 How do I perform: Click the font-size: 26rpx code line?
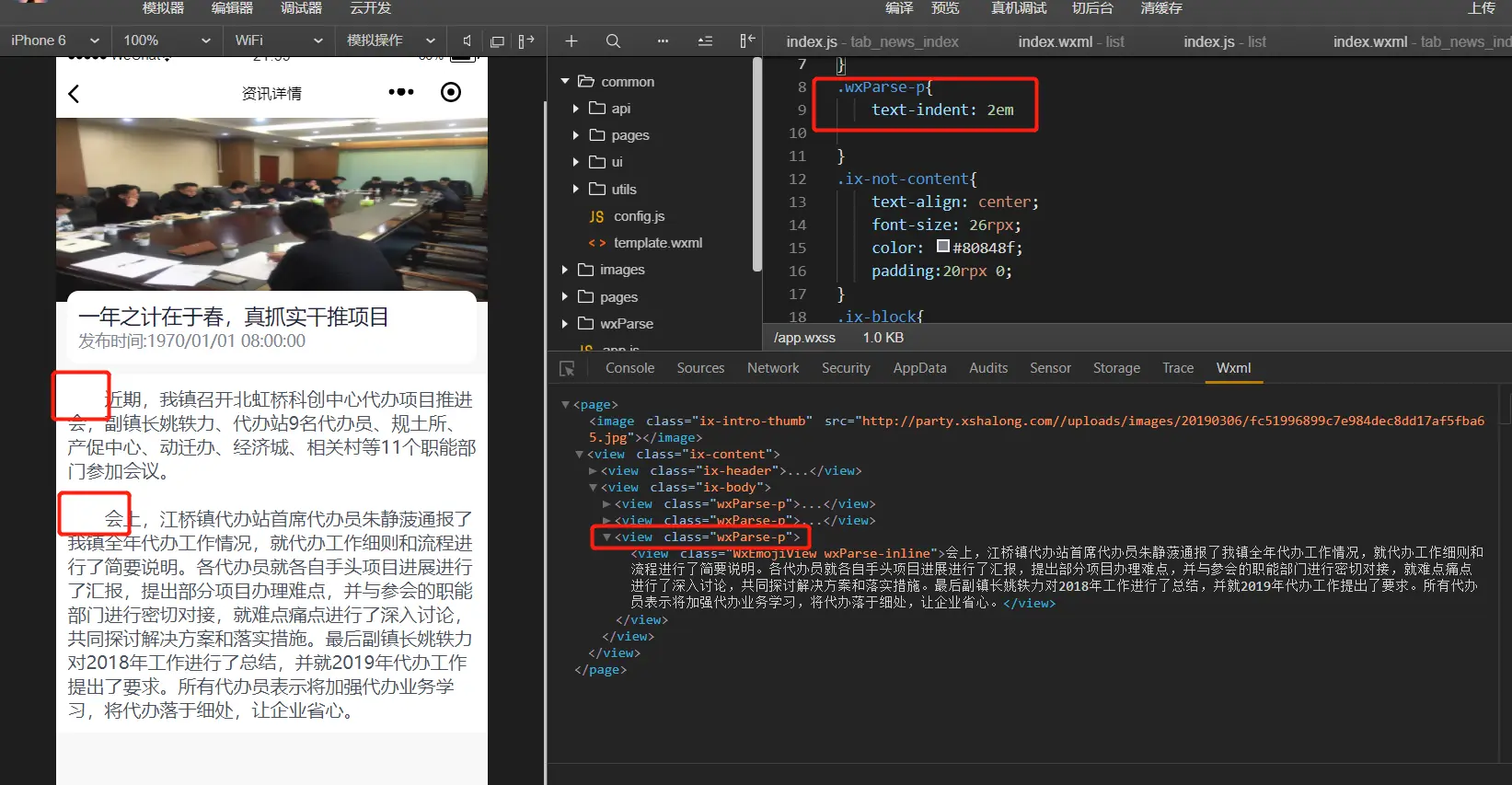[946, 225]
